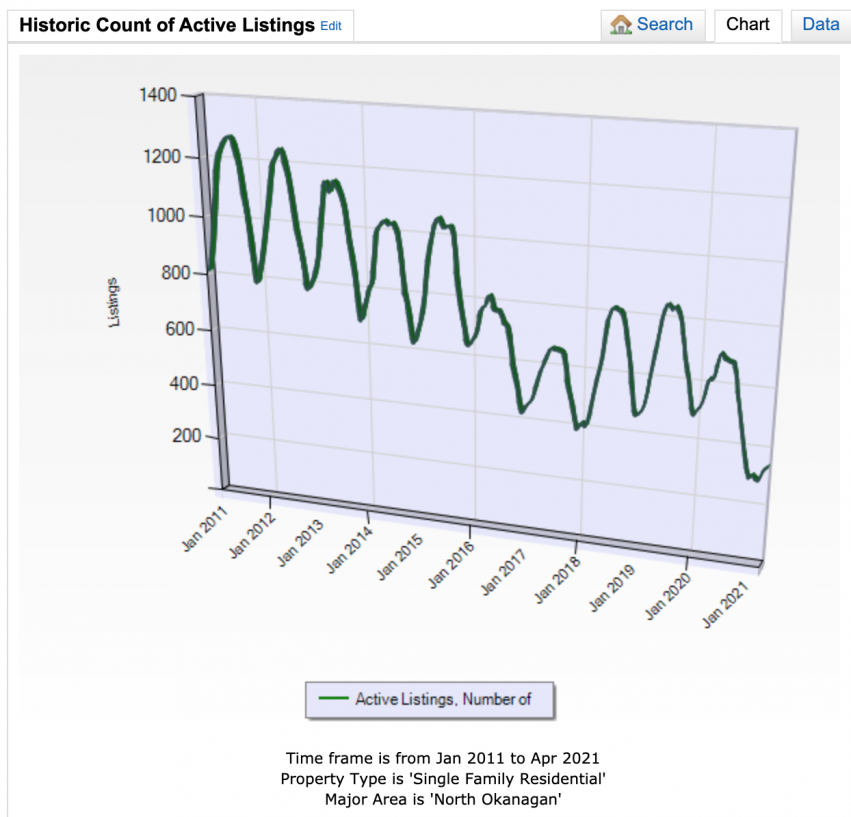Image resolution: width=851 pixels, height=817 pixels.
Task: Click the 'Active Listings, Number of' legend label
Action: click(443, 699)
